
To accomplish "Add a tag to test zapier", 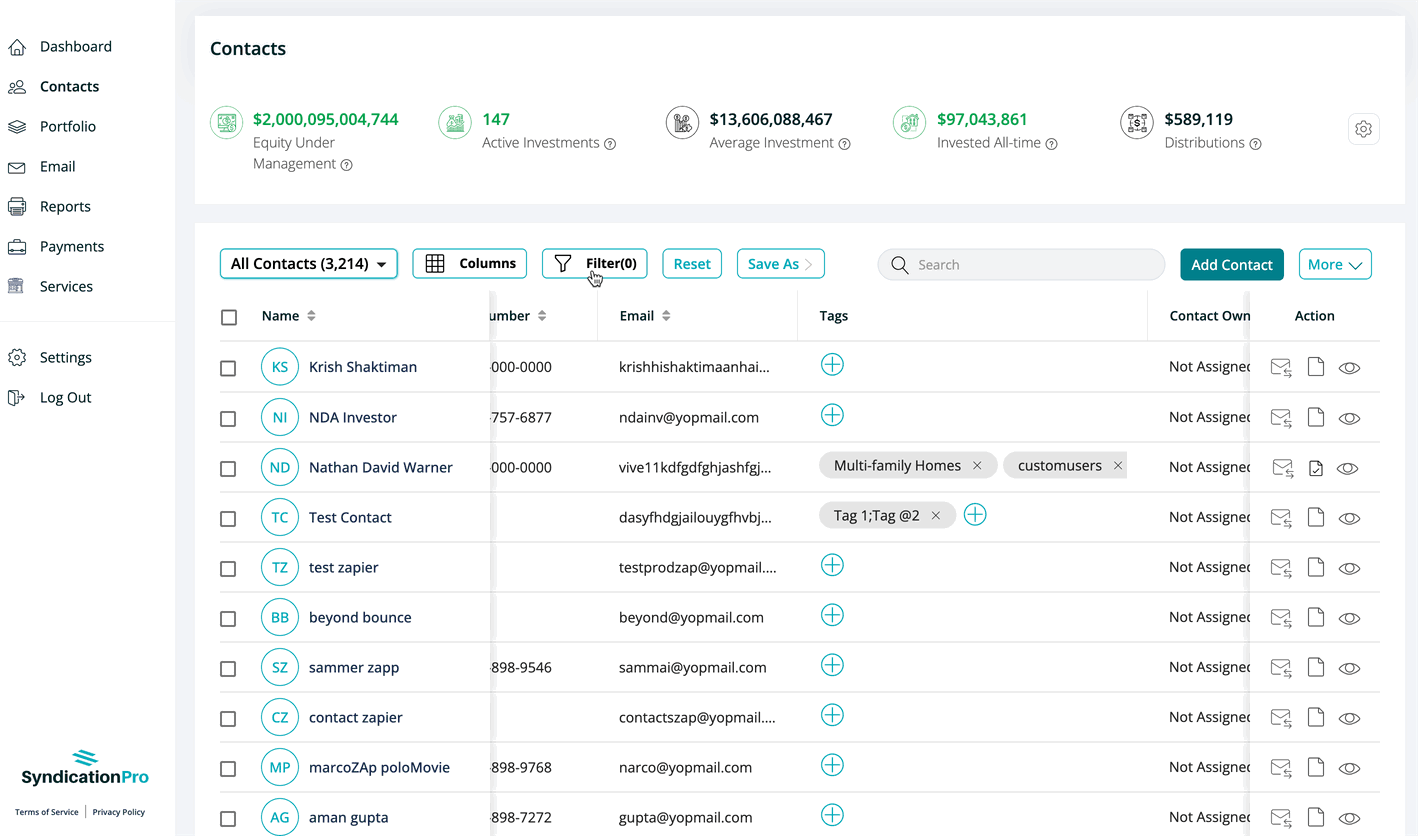I will [x=832, y=565].
